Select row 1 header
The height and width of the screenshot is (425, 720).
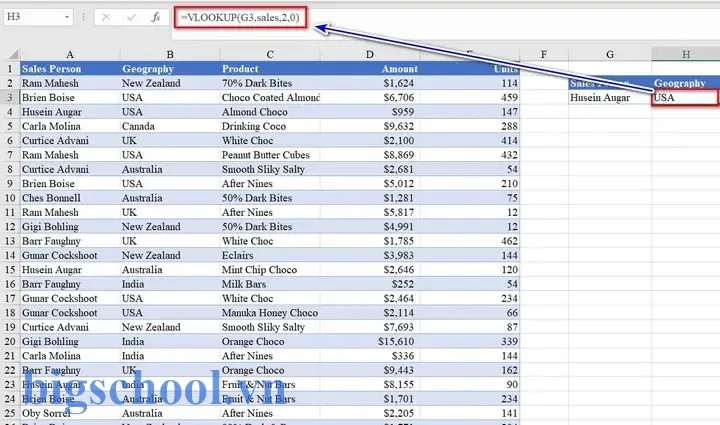point(10,69)
